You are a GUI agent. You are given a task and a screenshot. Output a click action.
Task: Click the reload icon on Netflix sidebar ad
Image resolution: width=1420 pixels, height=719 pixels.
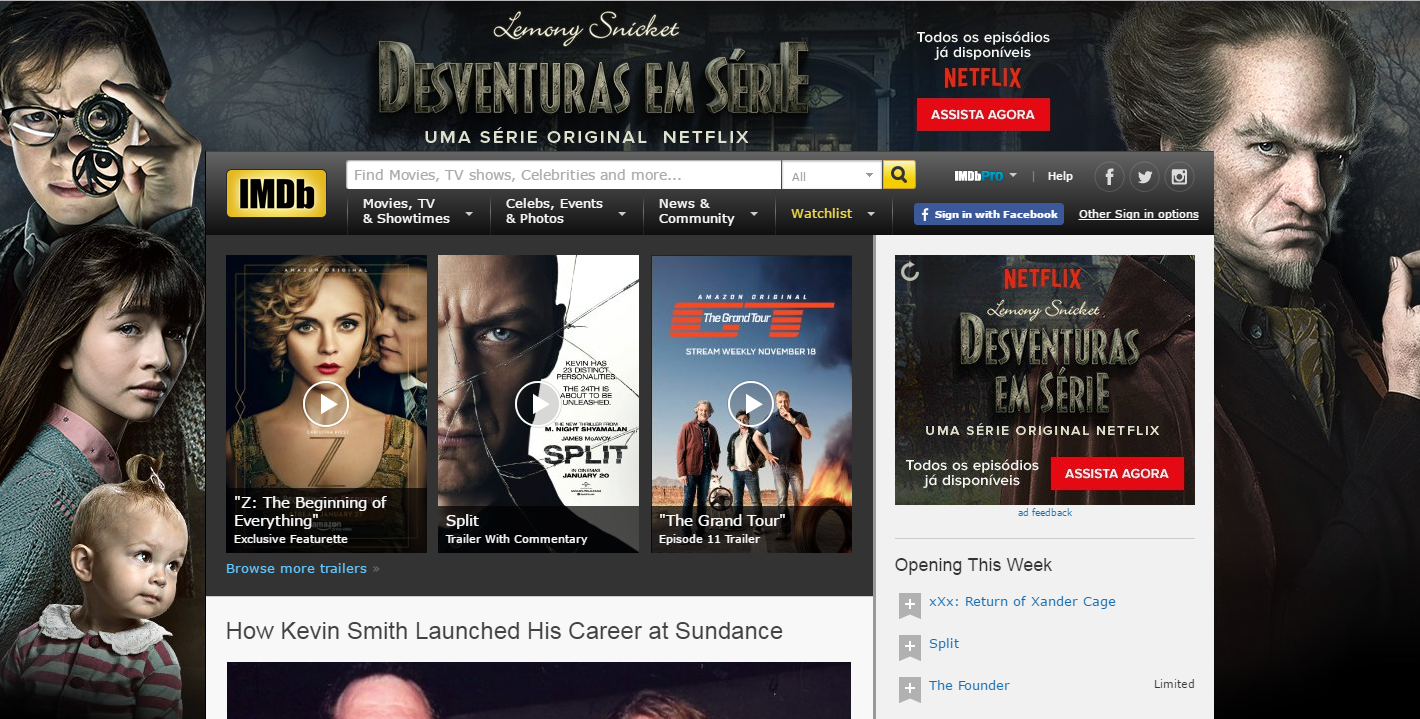coord(909,271)
